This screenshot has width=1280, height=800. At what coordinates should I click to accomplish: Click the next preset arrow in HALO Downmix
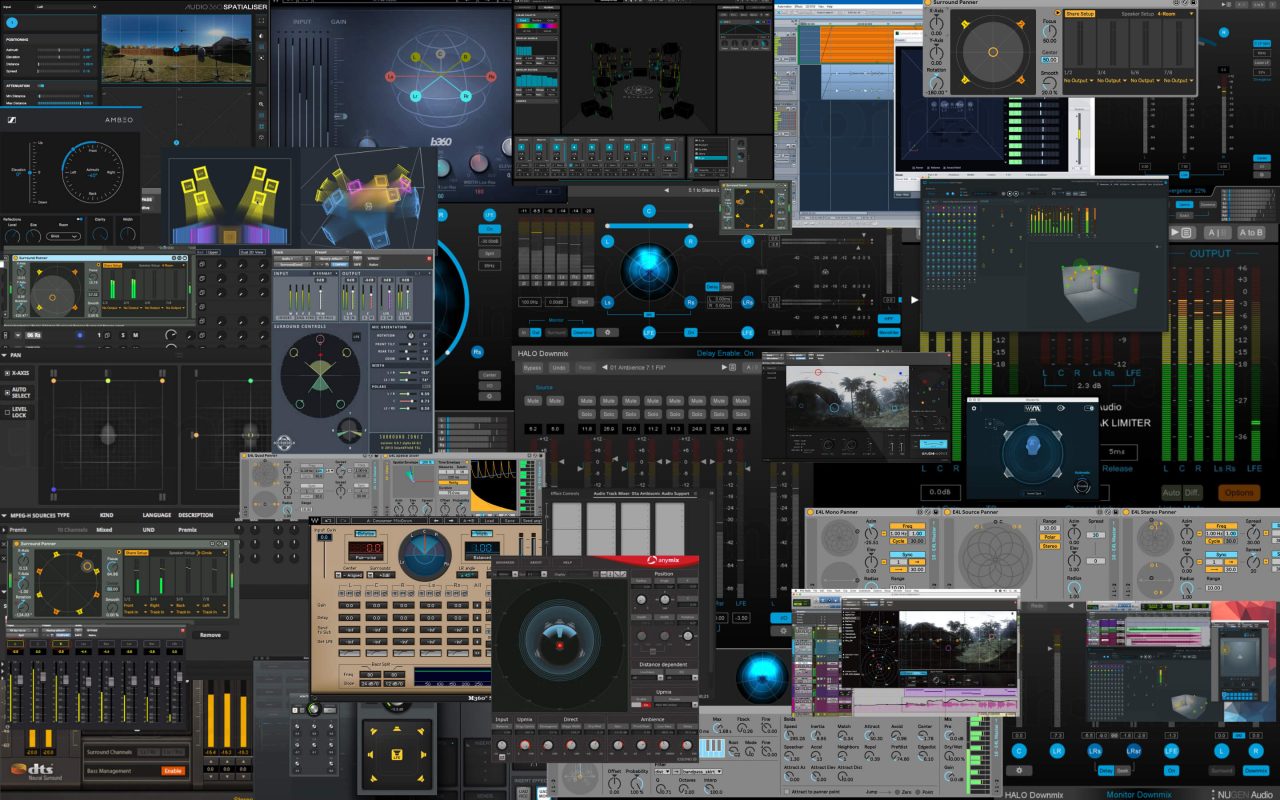[x=724, y=368]
